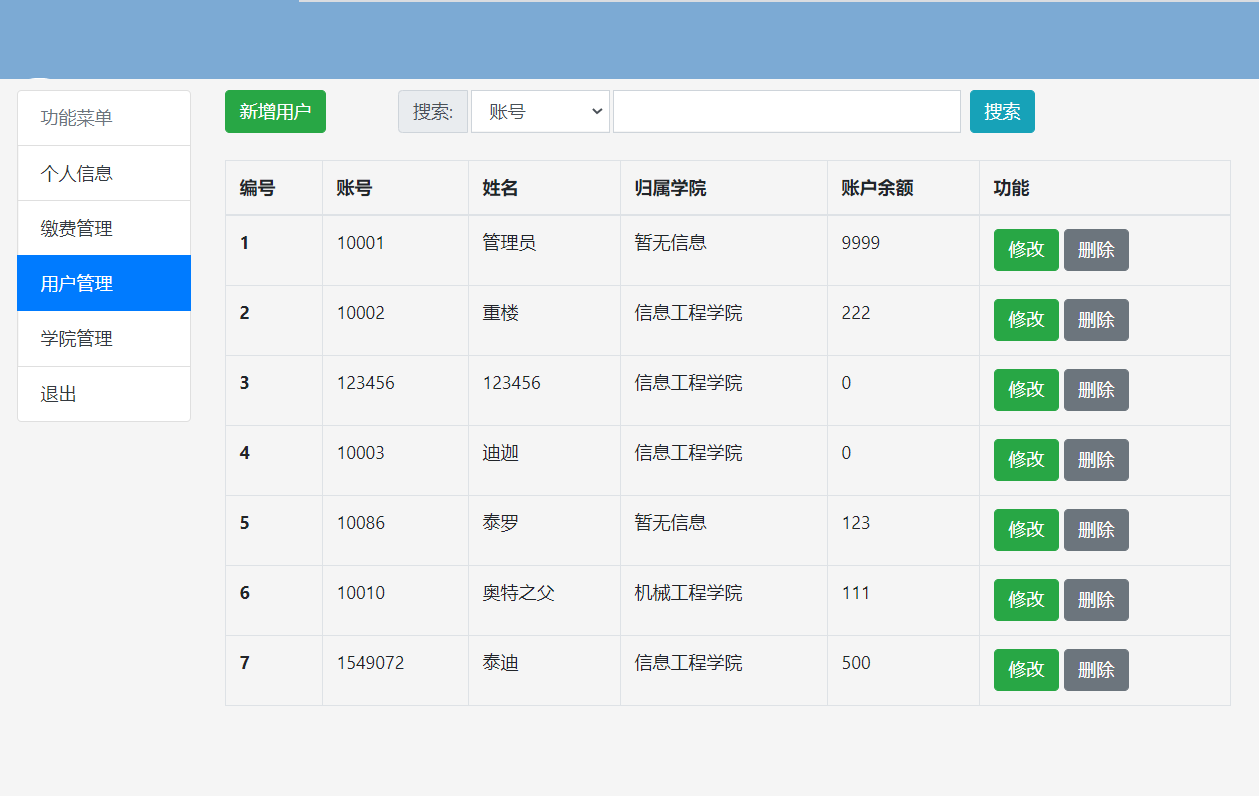Click 删除 for user 泰罗
The width and height of the screenshot is (1259, 796).
1096,530
